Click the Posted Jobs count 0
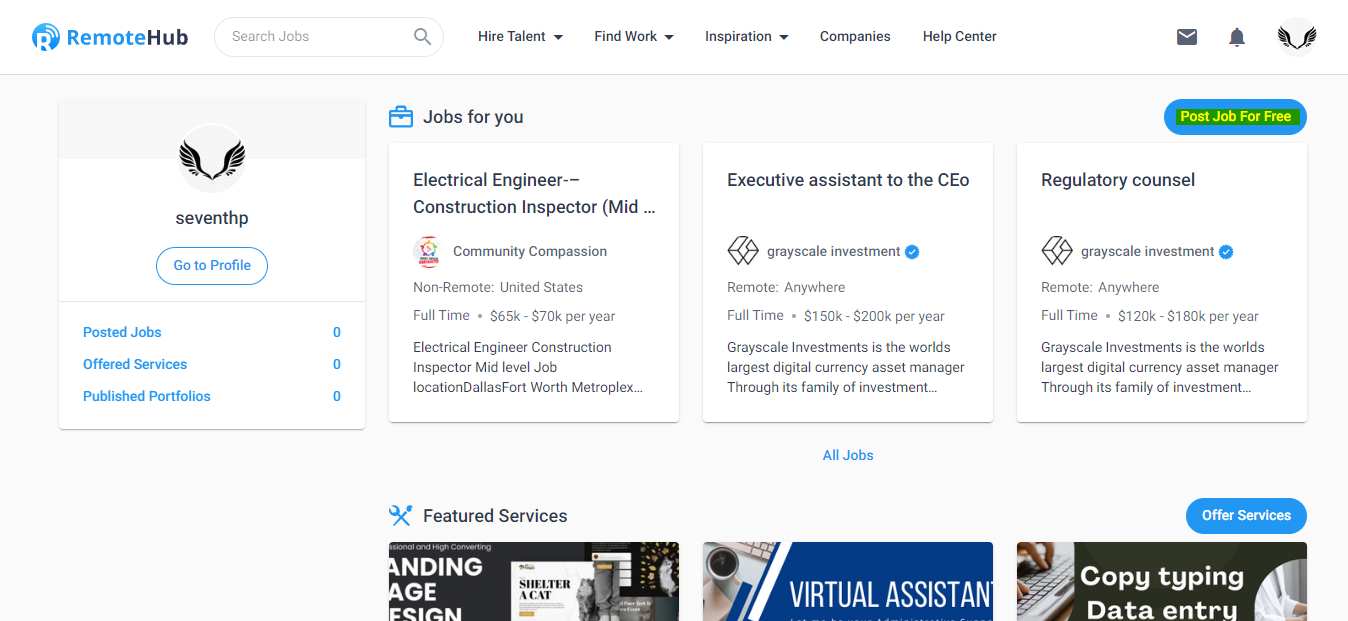1348x621 pixels. click(x=337, y=332)
